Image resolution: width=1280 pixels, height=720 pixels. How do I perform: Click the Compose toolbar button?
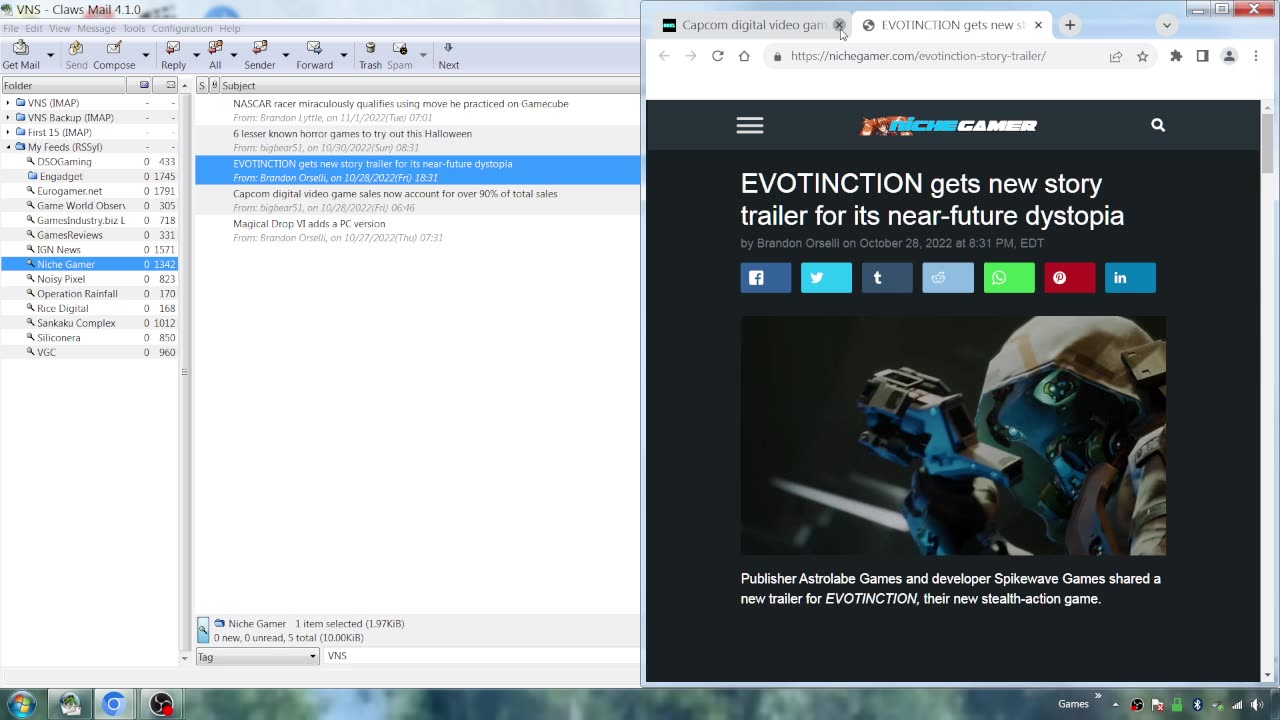pos(114,55)
